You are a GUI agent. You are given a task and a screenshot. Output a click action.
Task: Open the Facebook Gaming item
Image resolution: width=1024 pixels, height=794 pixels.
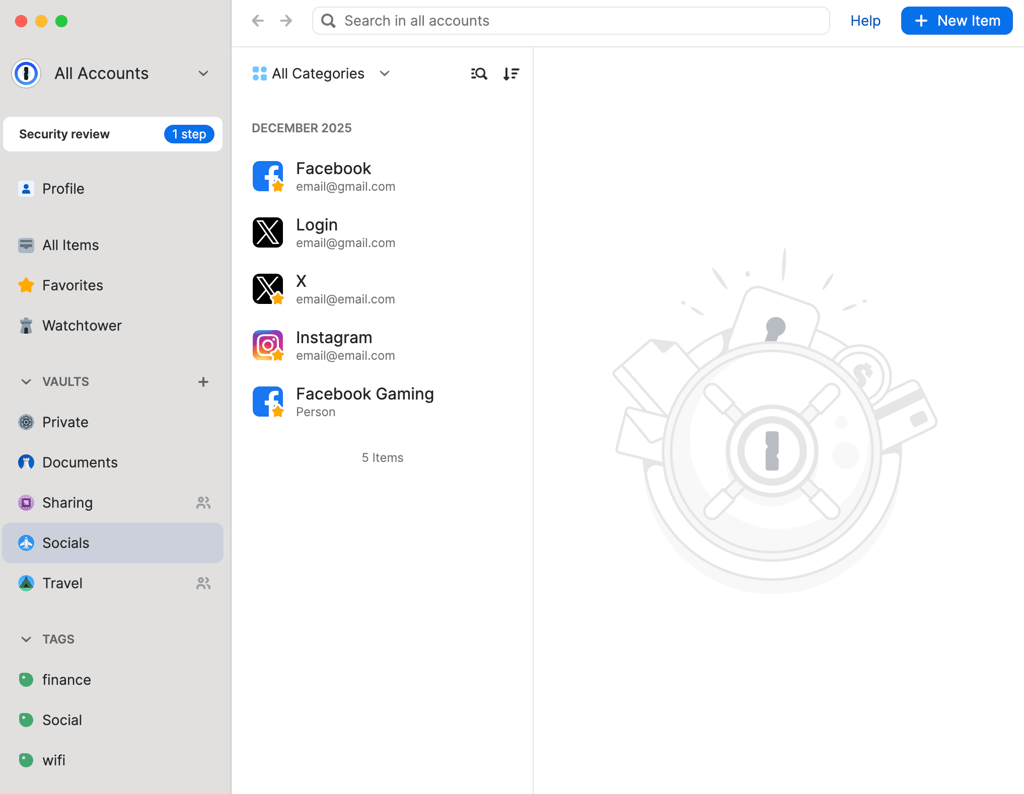click(382, 402)
